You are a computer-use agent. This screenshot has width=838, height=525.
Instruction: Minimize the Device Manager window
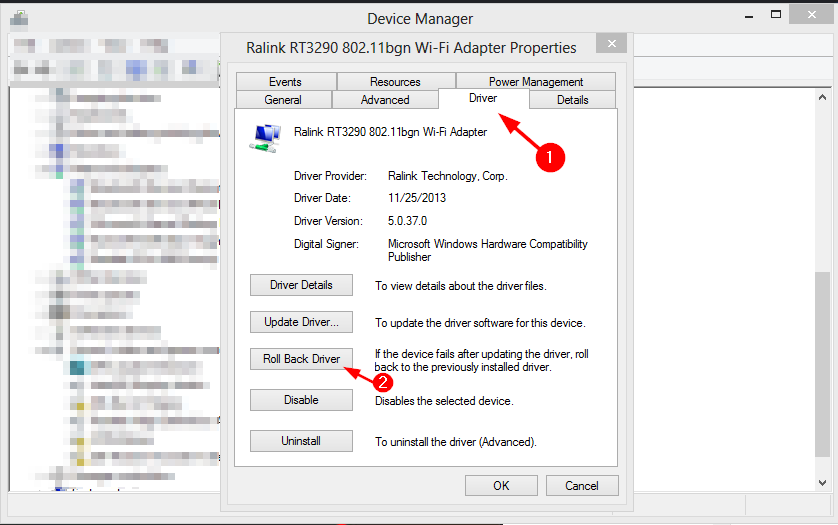pos(749,16)
